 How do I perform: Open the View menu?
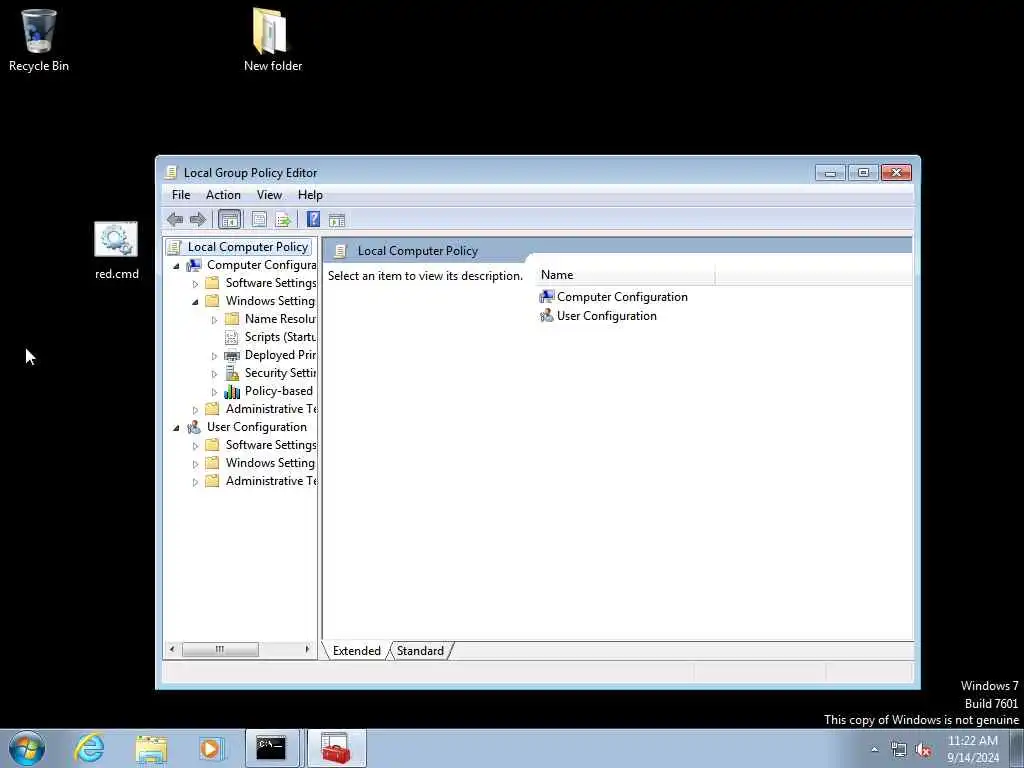(x=269, y=195)
